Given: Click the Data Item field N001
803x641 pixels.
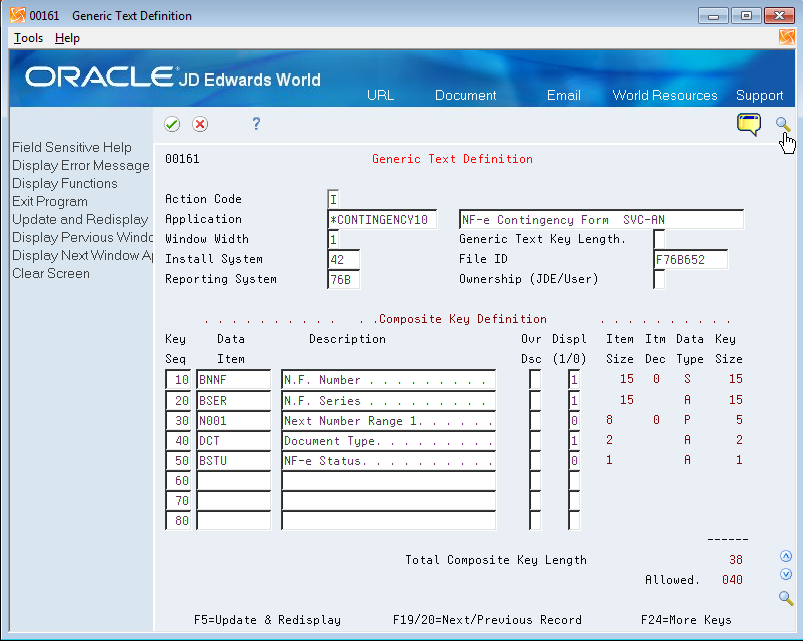Looking at the screenshot, I should [x=234, y=420].
